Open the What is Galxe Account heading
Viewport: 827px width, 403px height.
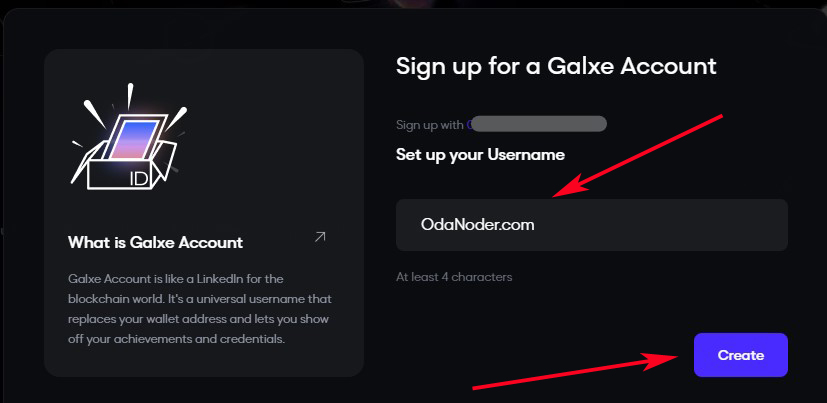(x=155, y=242)
